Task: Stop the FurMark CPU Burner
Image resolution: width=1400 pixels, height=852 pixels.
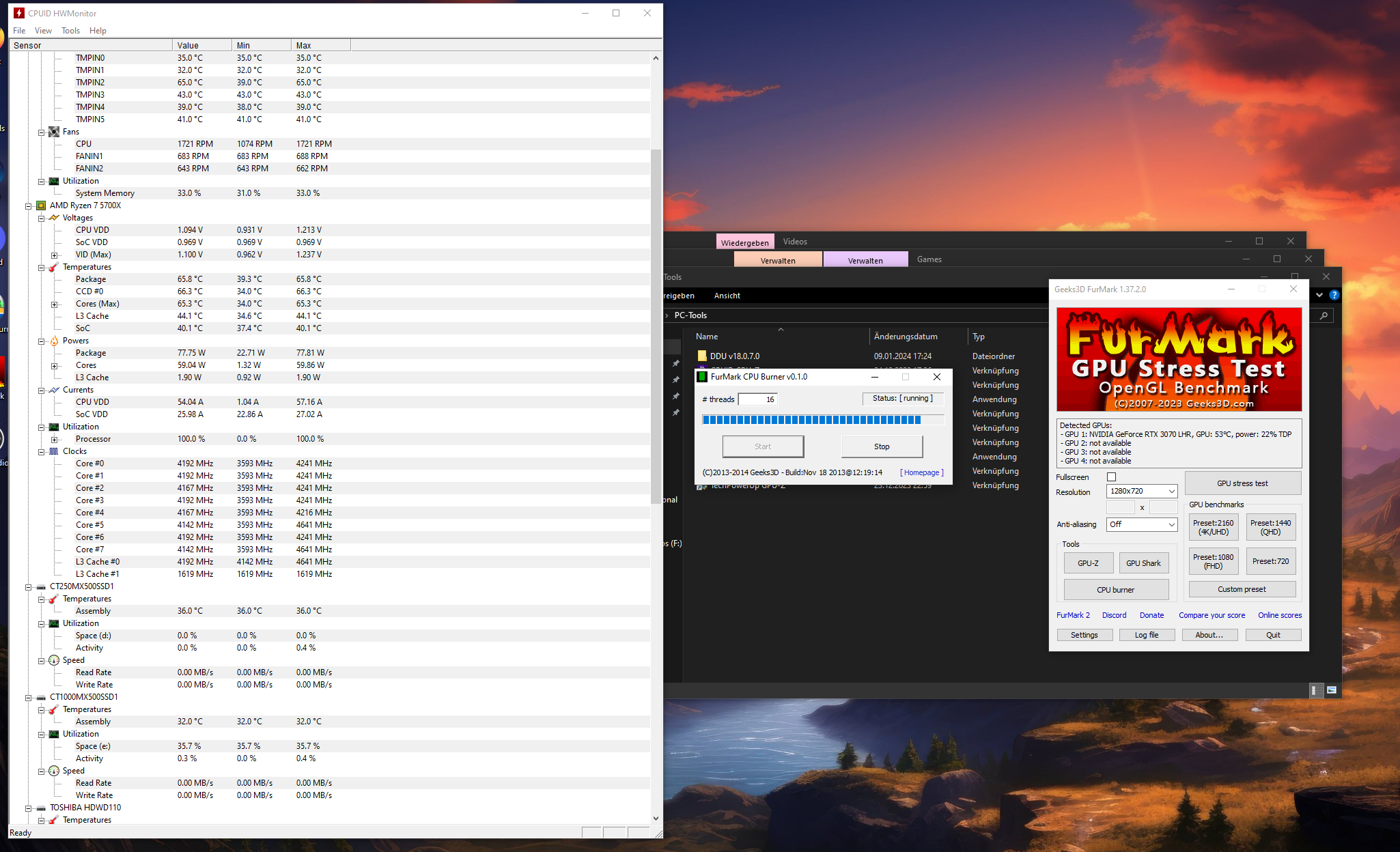Action: point(882,446)
